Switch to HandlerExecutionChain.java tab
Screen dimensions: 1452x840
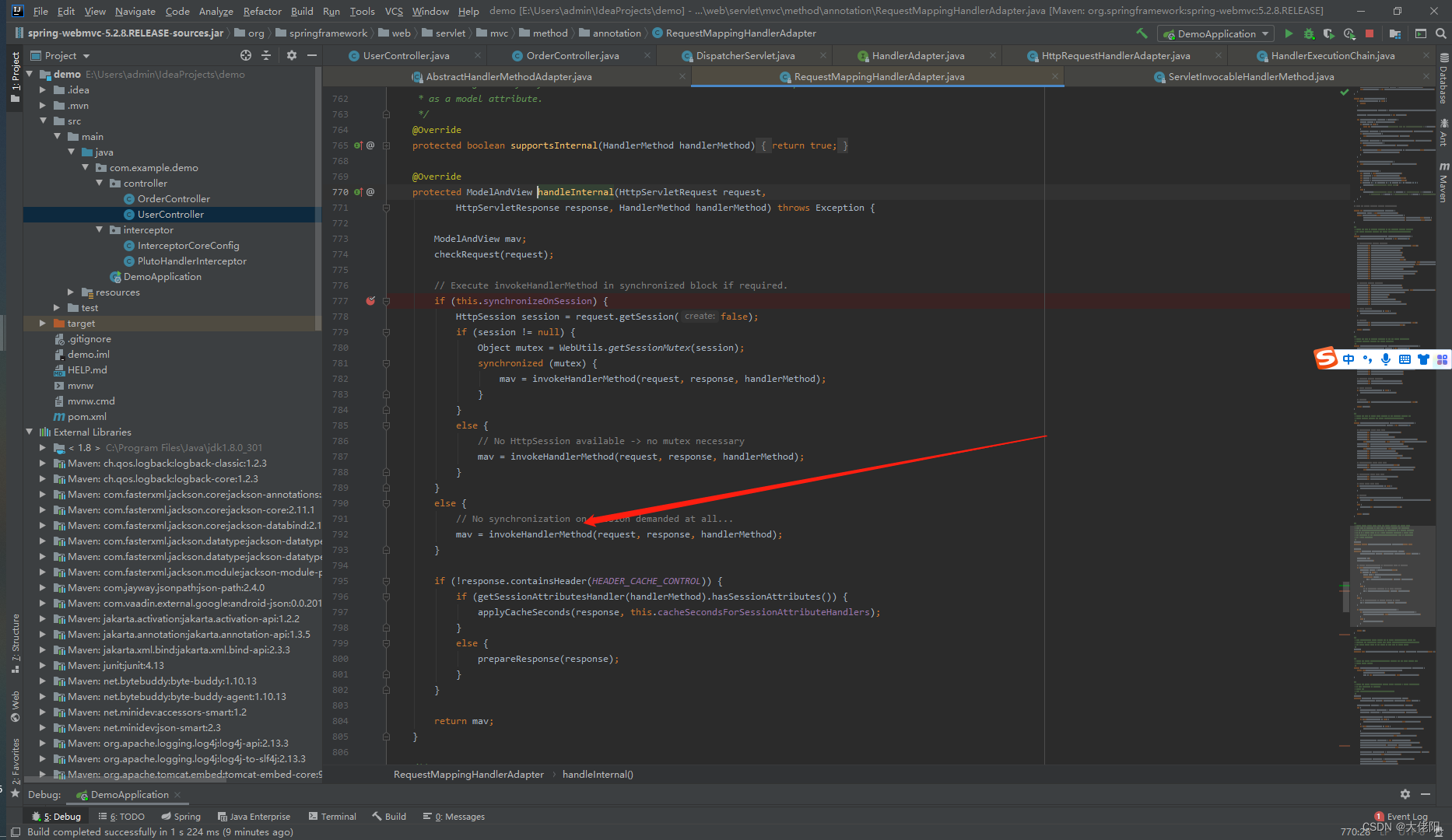[x=1333, y=55]
